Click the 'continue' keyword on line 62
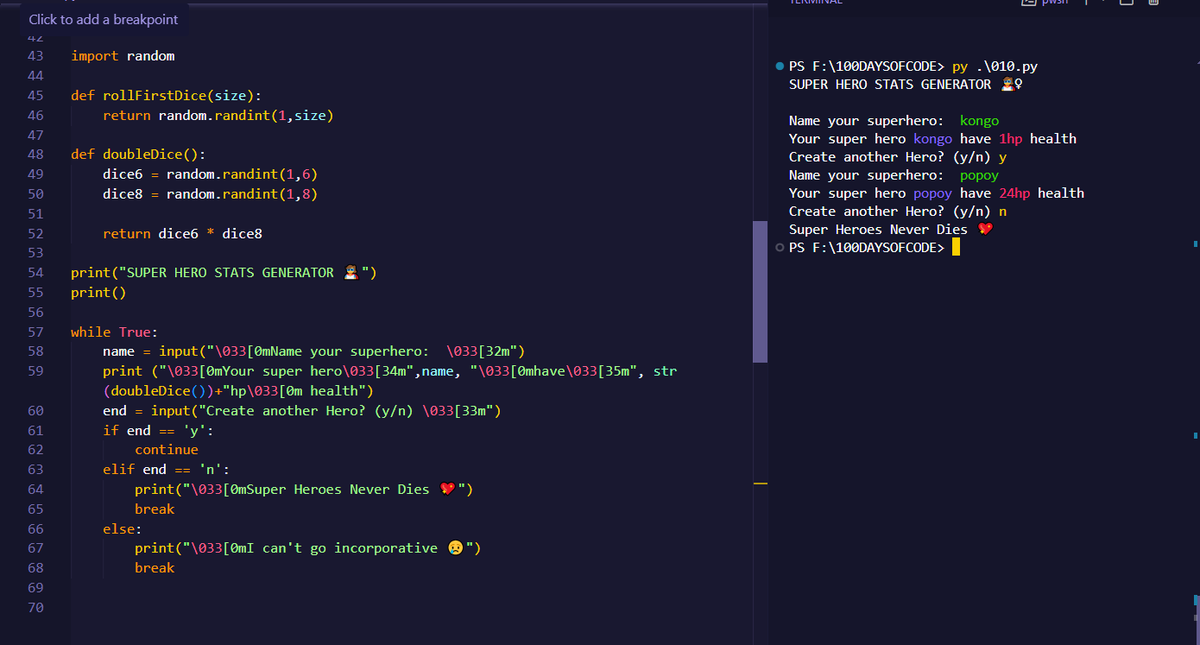This screenshot has height=645, width=1200. (x=166, y=449)
